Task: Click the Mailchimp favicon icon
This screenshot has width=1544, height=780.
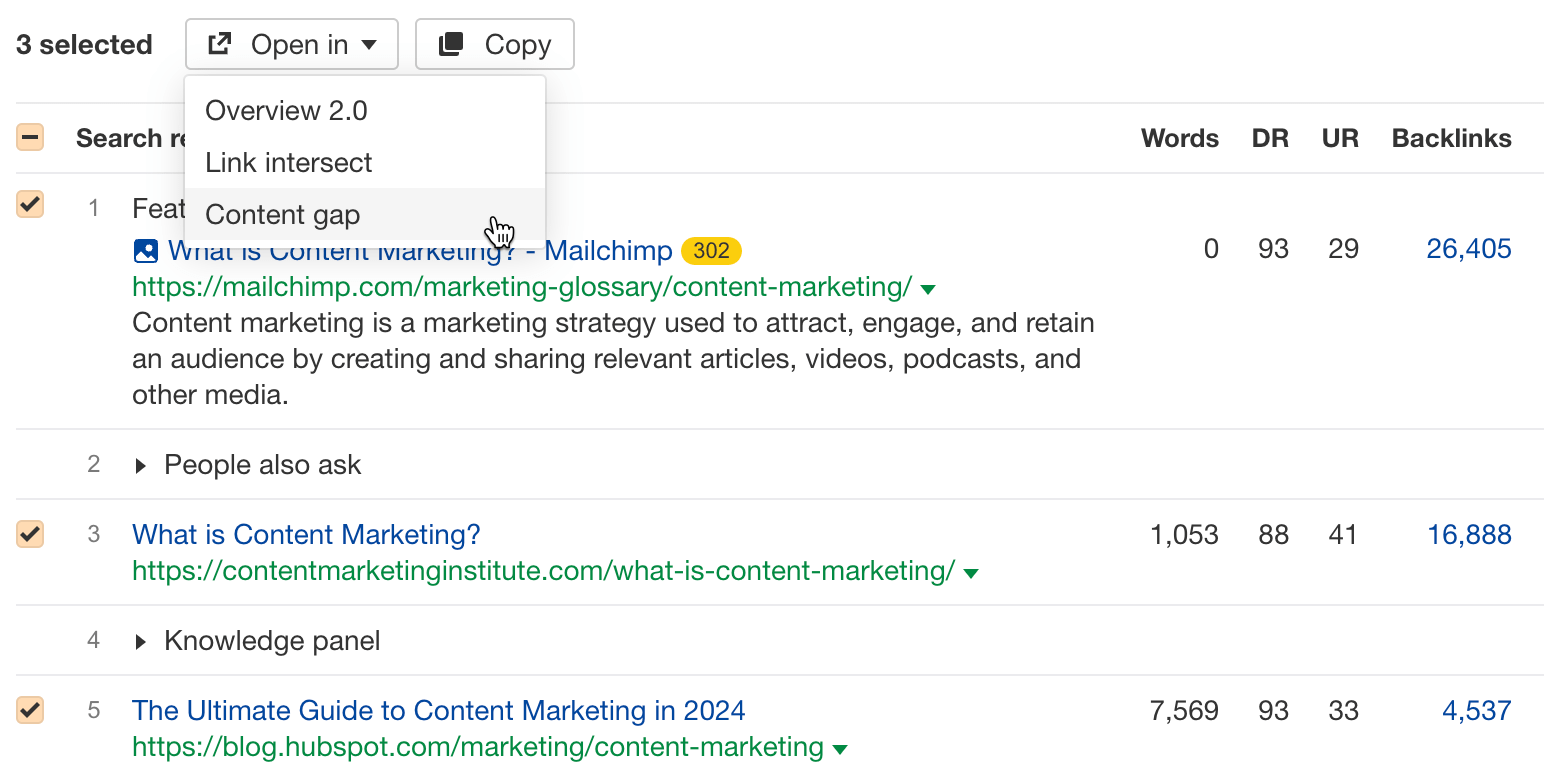Action: click(x=145, y=250)
